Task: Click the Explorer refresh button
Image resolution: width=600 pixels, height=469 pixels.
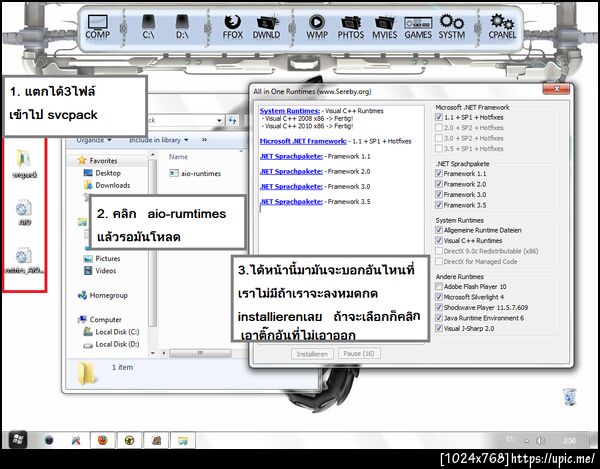Action: tap(232, 121)
